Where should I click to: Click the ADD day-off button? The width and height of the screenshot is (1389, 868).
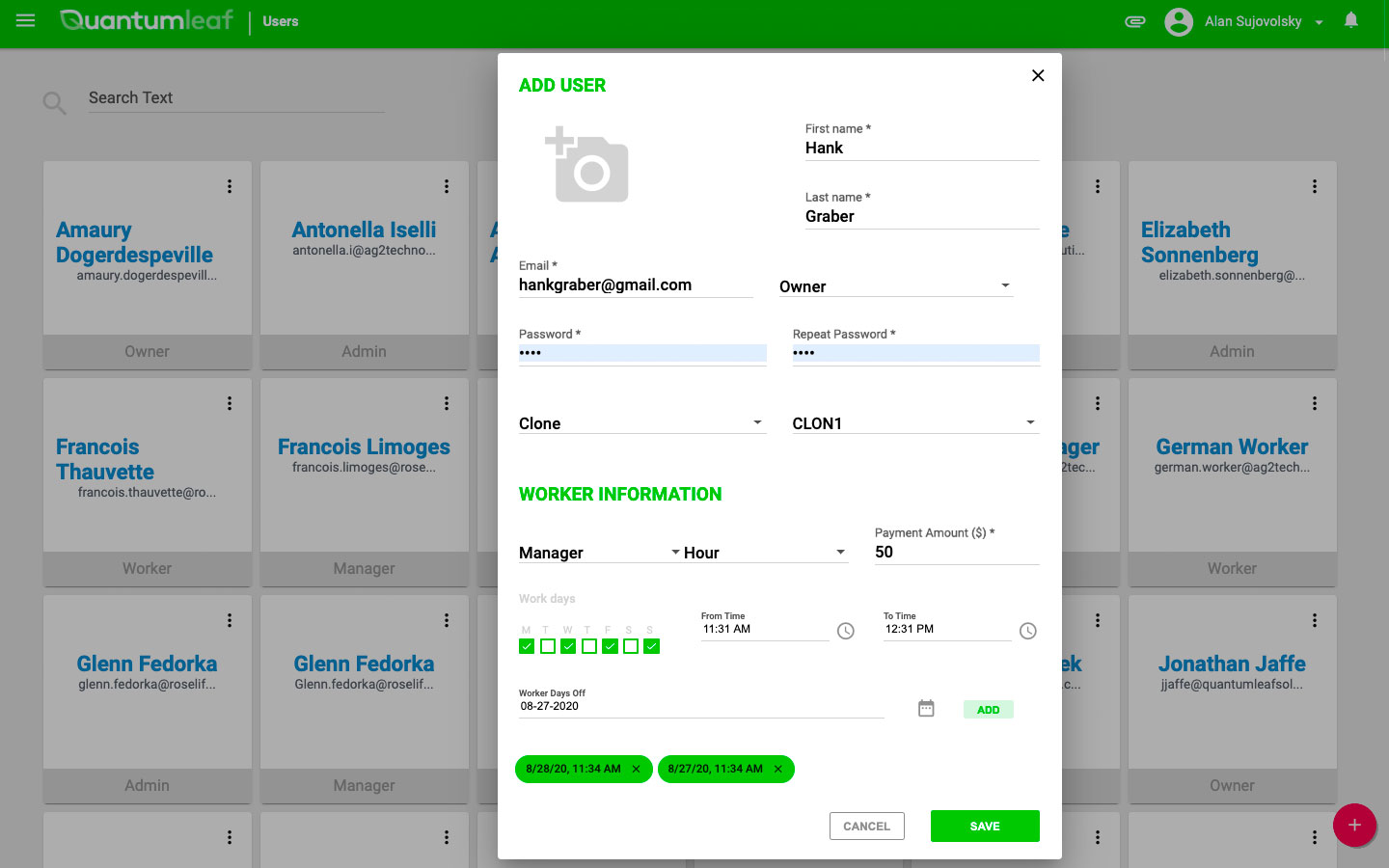[x=988, y=710]
